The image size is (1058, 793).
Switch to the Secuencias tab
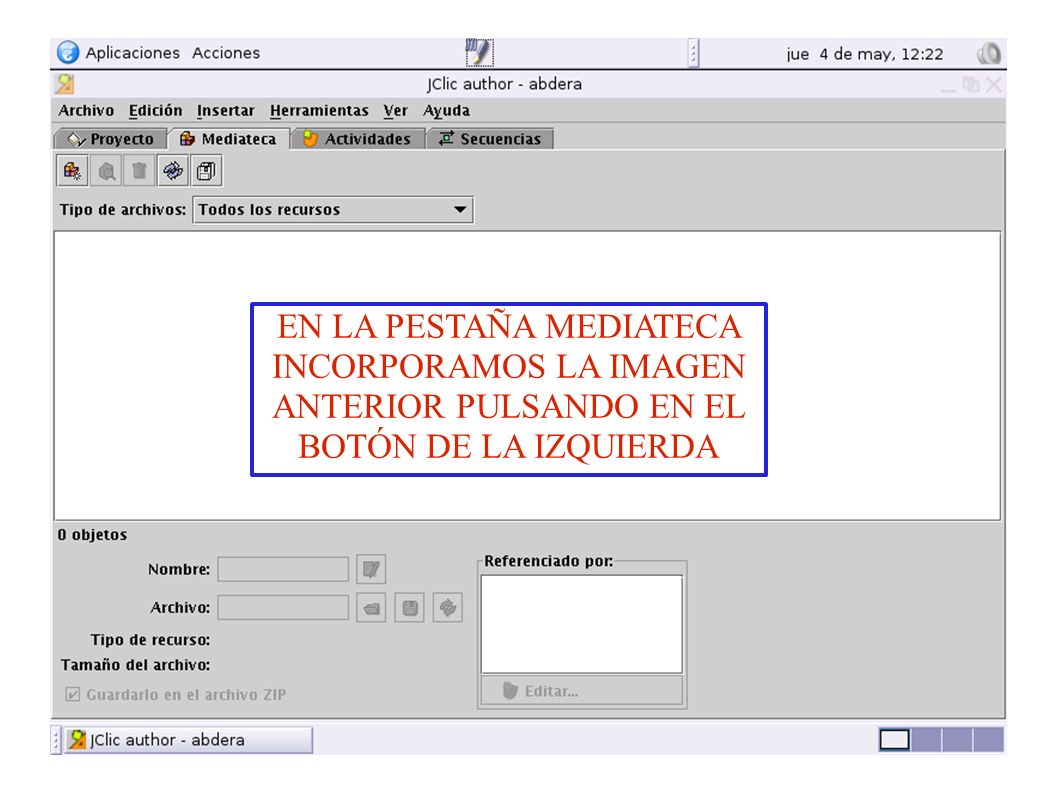491,139
